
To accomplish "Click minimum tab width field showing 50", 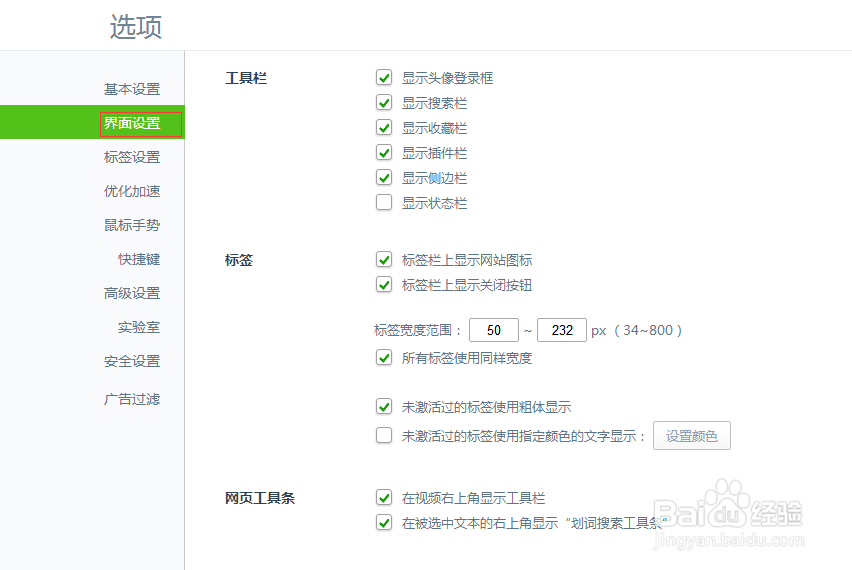I will [x=493, y=330].
